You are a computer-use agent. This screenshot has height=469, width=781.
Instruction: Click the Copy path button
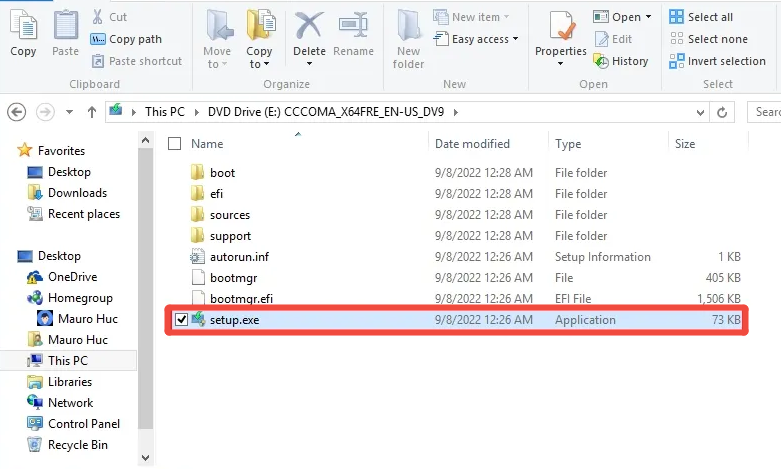[x=126, y=39]
